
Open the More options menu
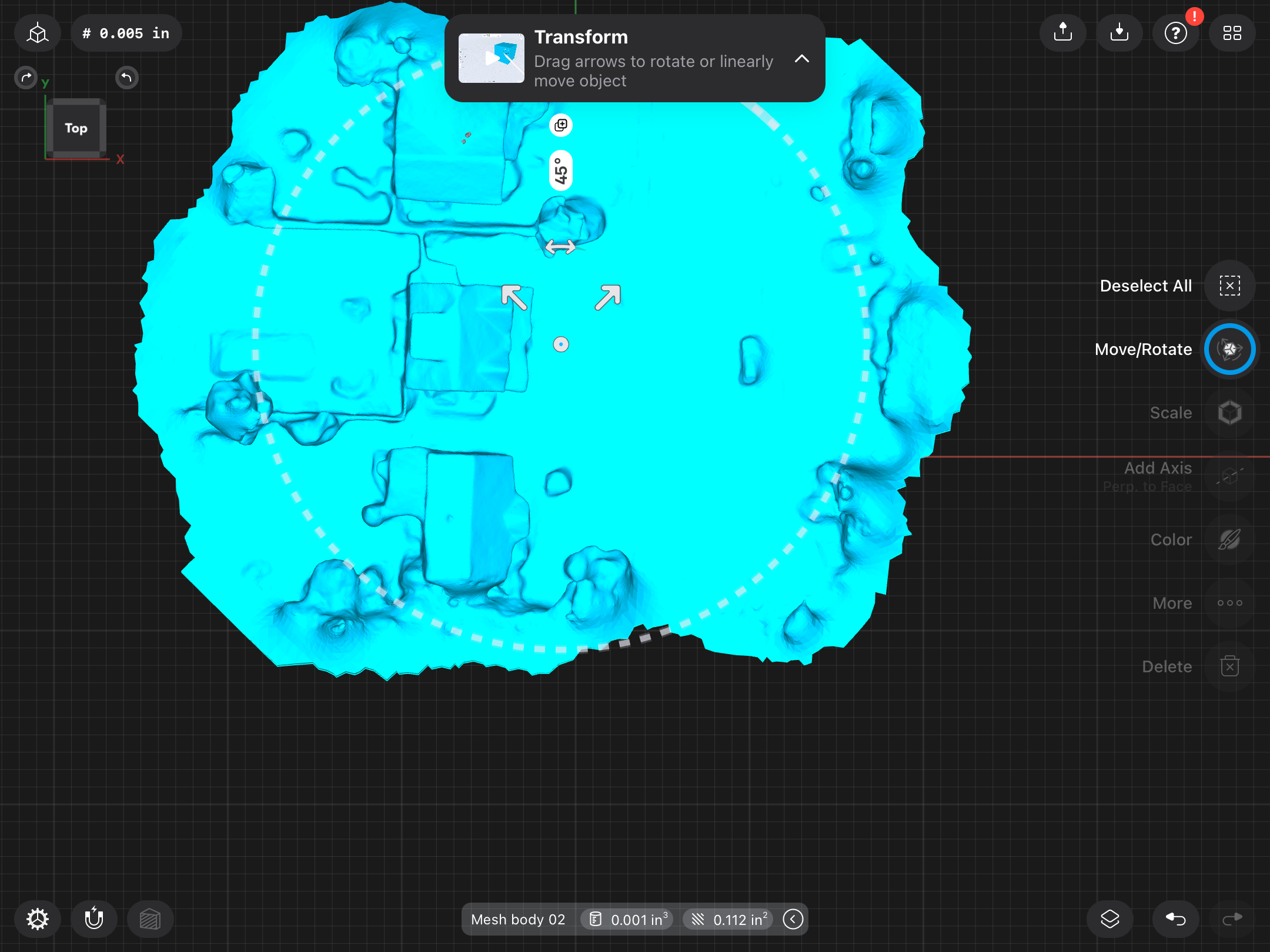point(1229,603)
